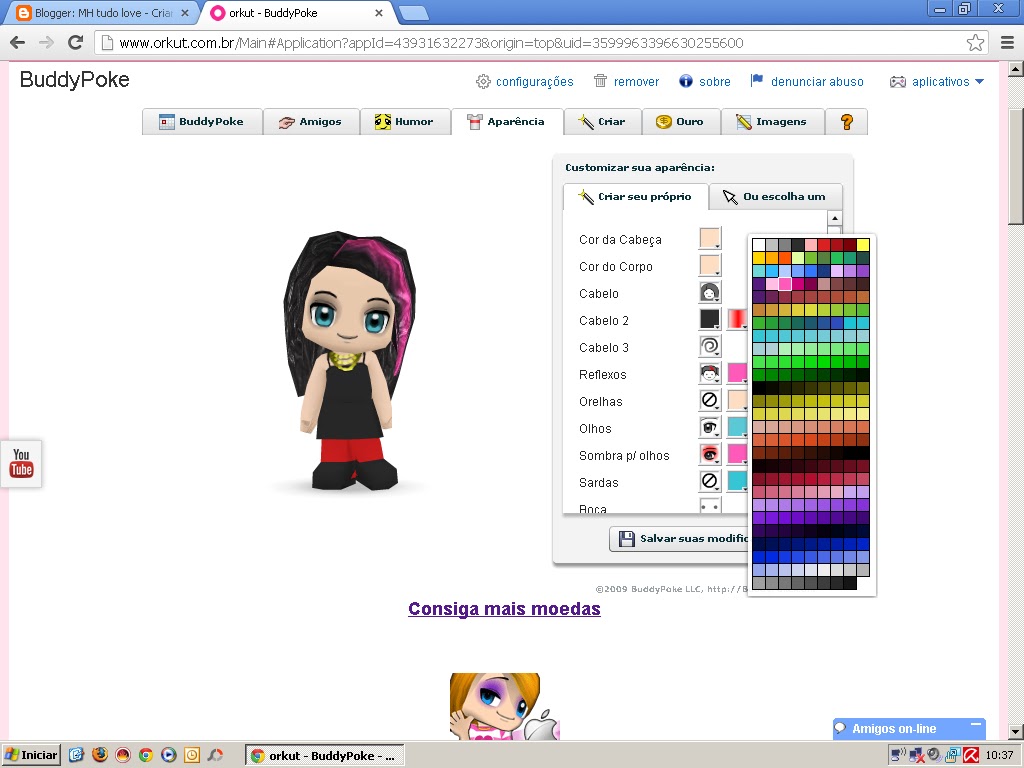Click the Orelhas none icon
Image resolution: width=1024 pixels, height=768 pixels.
click(x=710, y=400)
